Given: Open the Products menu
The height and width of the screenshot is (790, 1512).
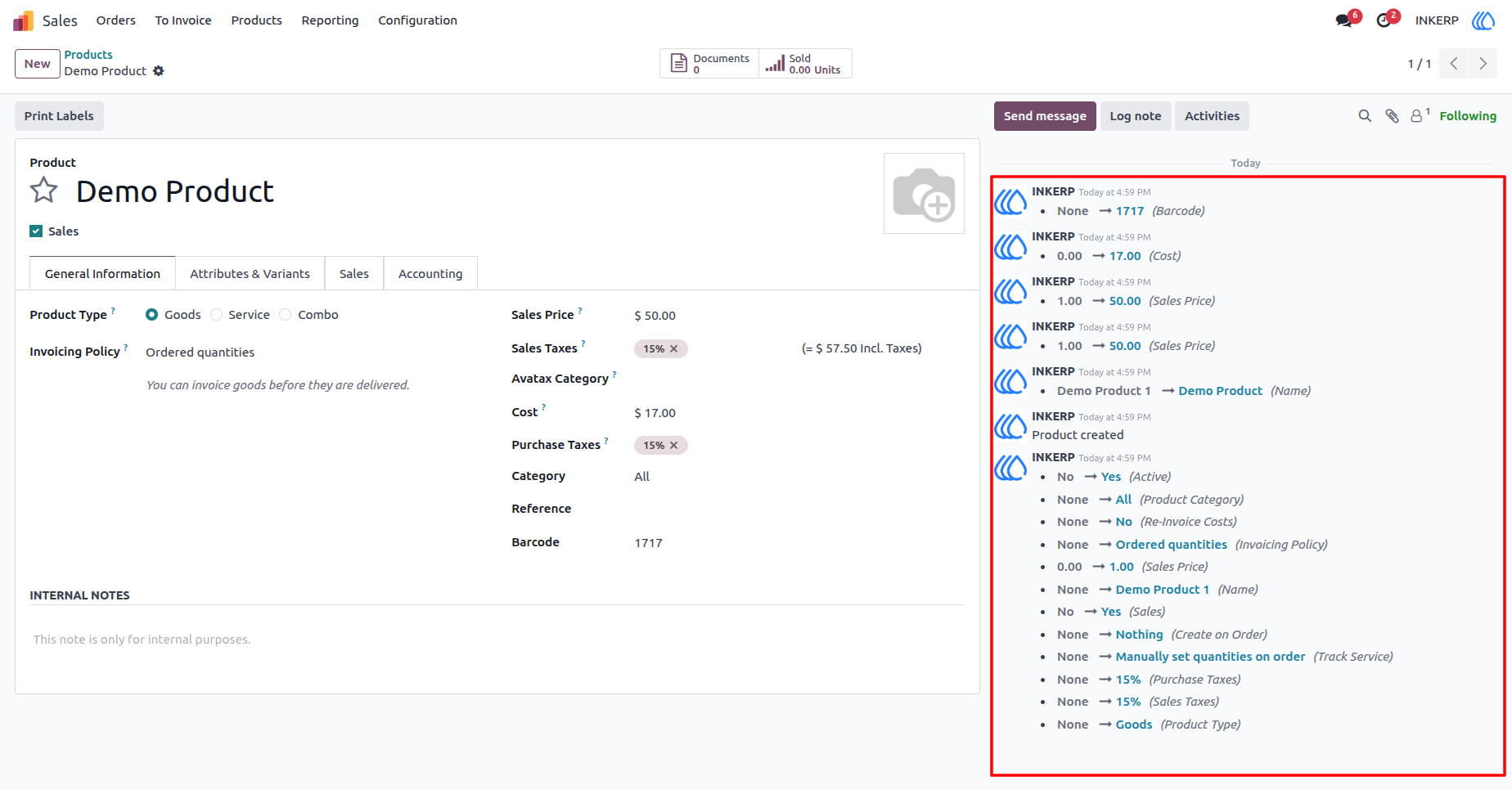Looking at the screenshot, I should tap(256, 20).
